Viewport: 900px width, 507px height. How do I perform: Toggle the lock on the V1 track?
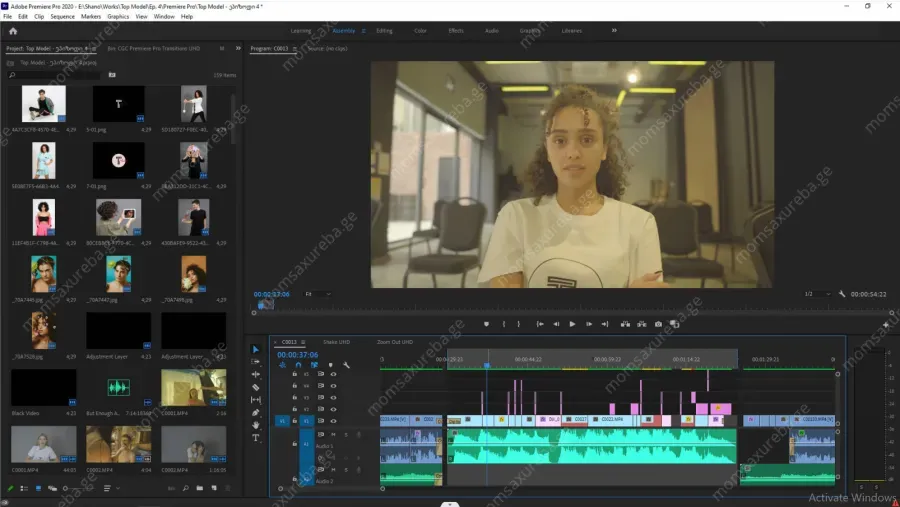[294, 421]
